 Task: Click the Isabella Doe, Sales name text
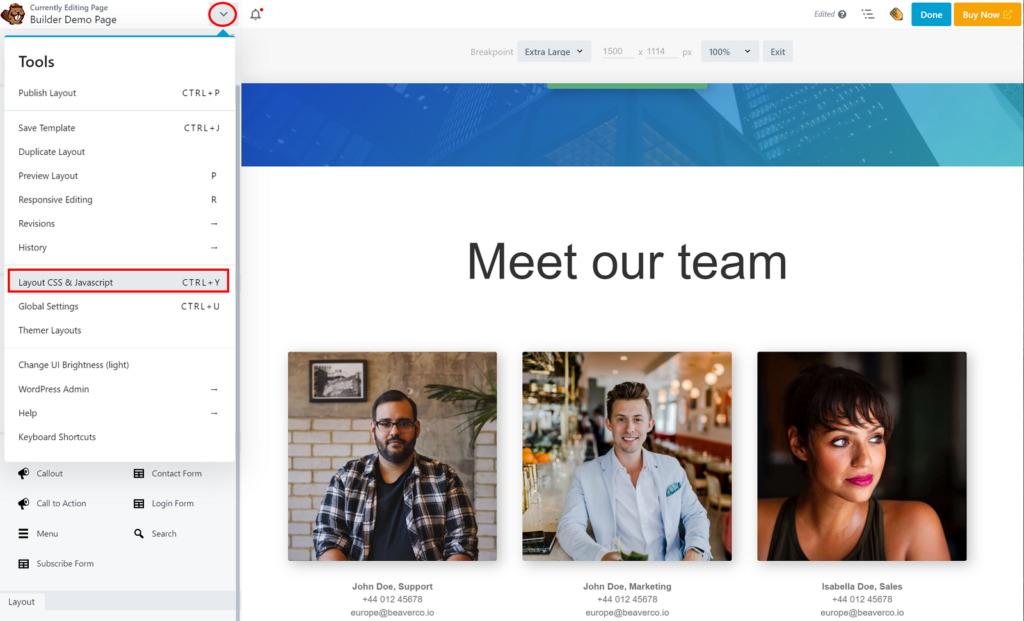(x=862, y=586)
